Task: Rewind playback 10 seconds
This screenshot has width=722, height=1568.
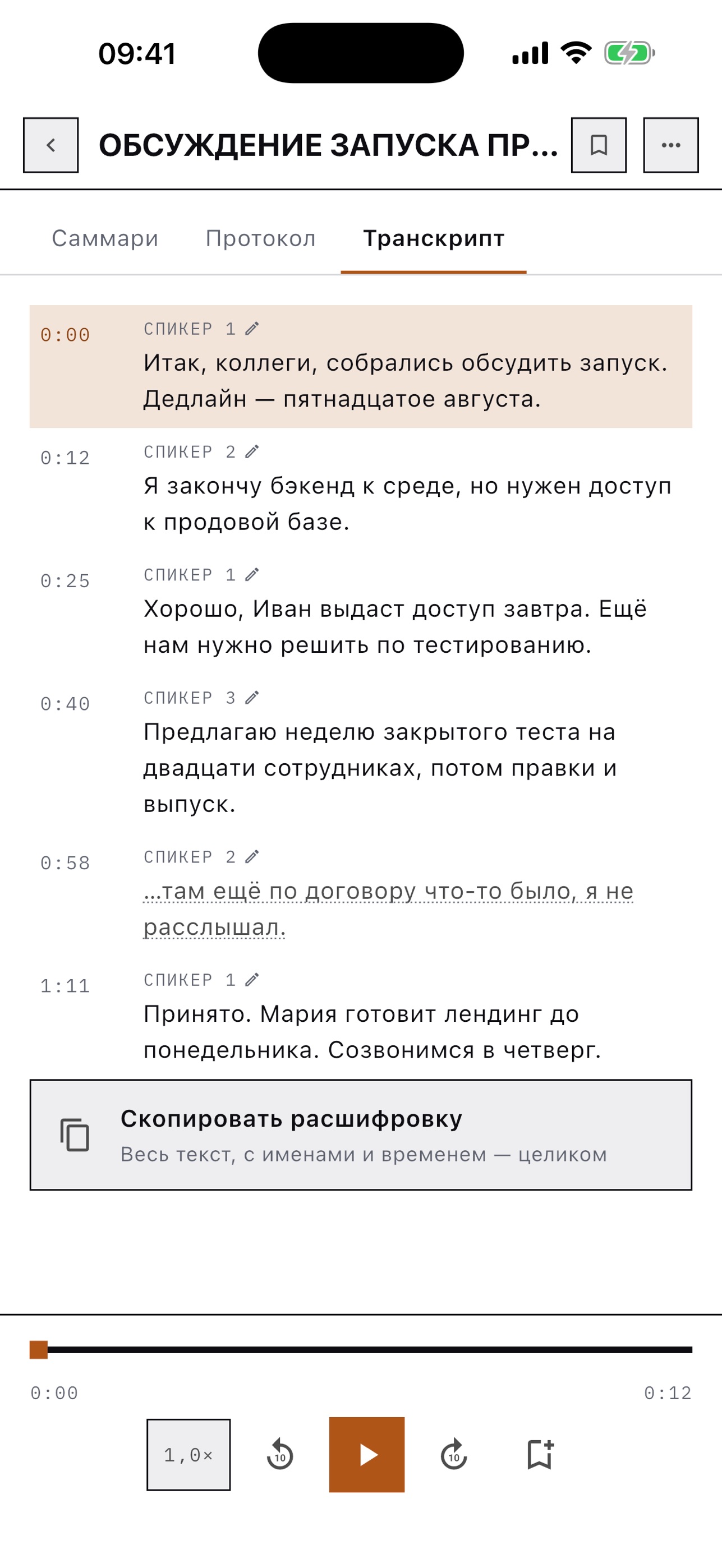Action: [280, 1455]
